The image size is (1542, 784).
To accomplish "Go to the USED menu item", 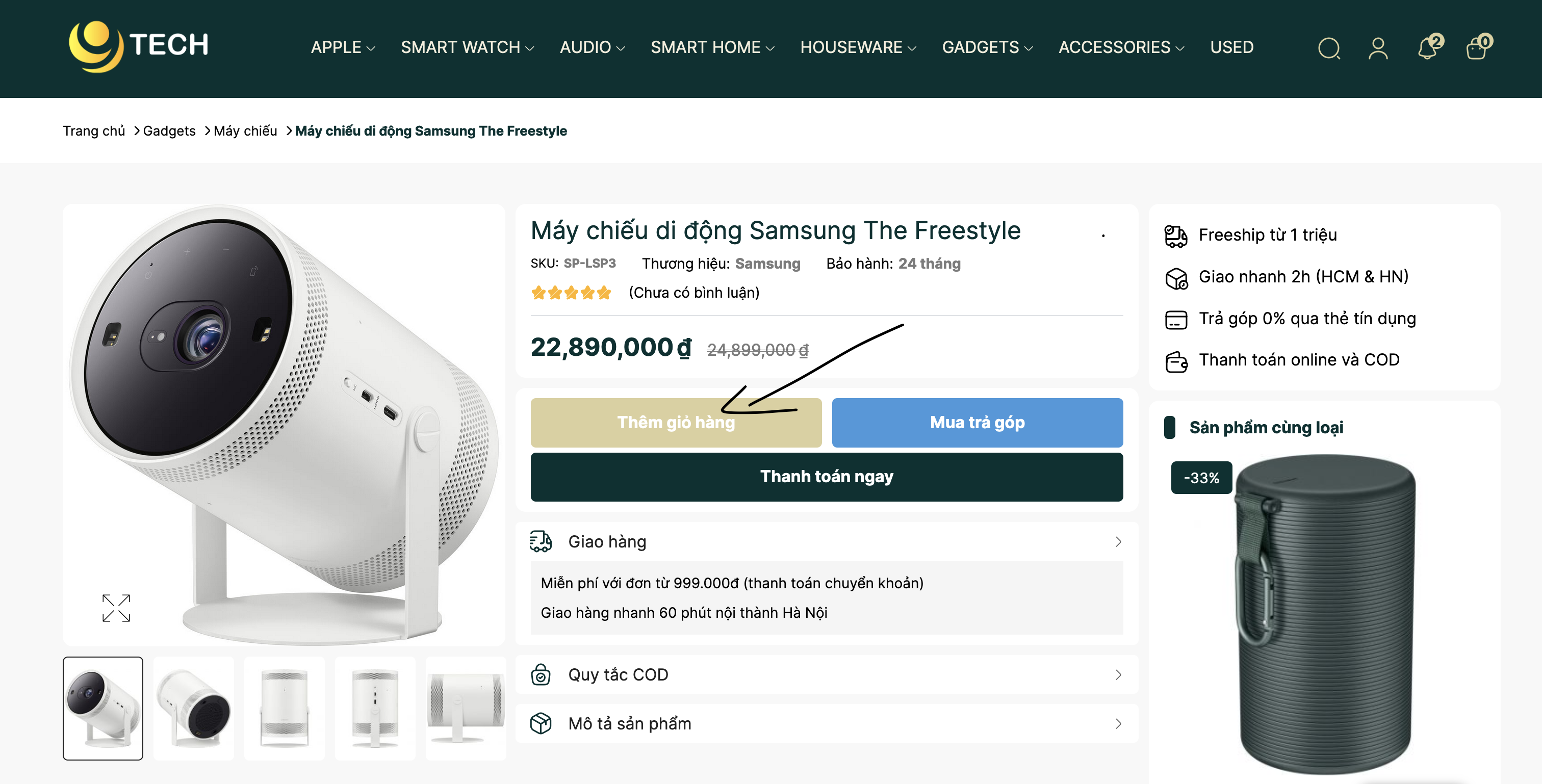I will click(x=1231, y=47).
